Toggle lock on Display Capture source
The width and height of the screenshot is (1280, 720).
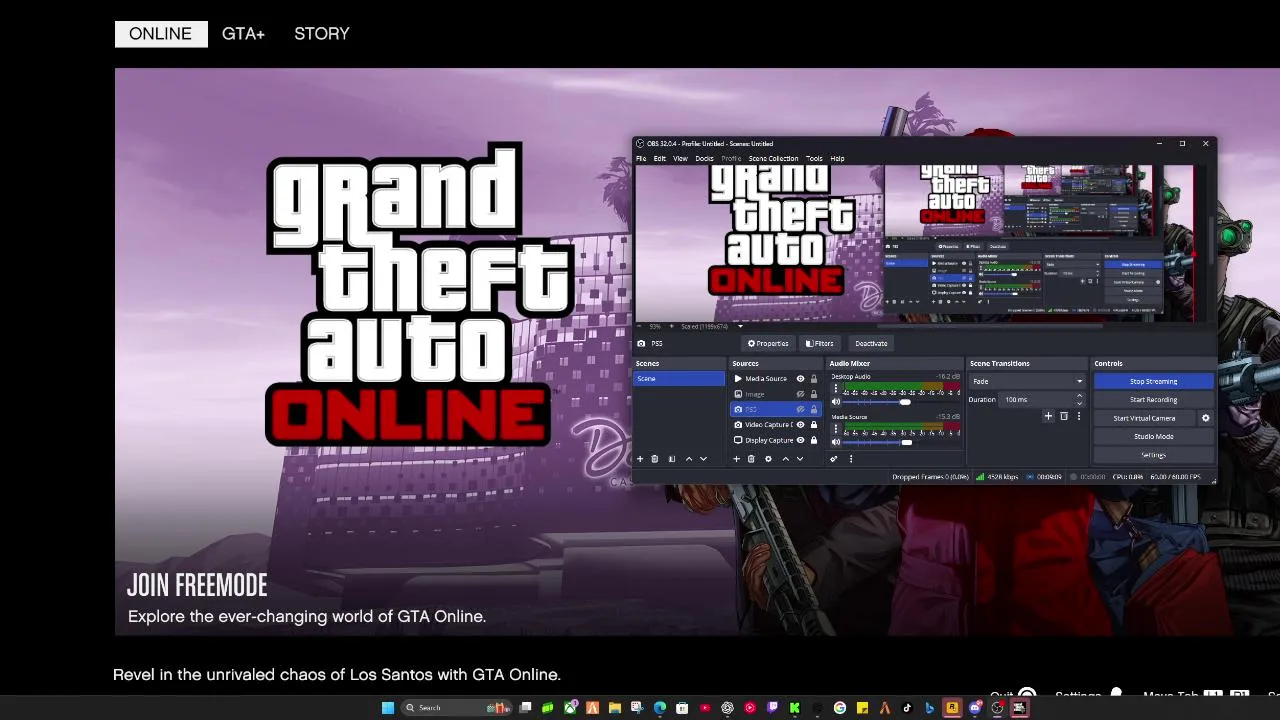[813, 440]
